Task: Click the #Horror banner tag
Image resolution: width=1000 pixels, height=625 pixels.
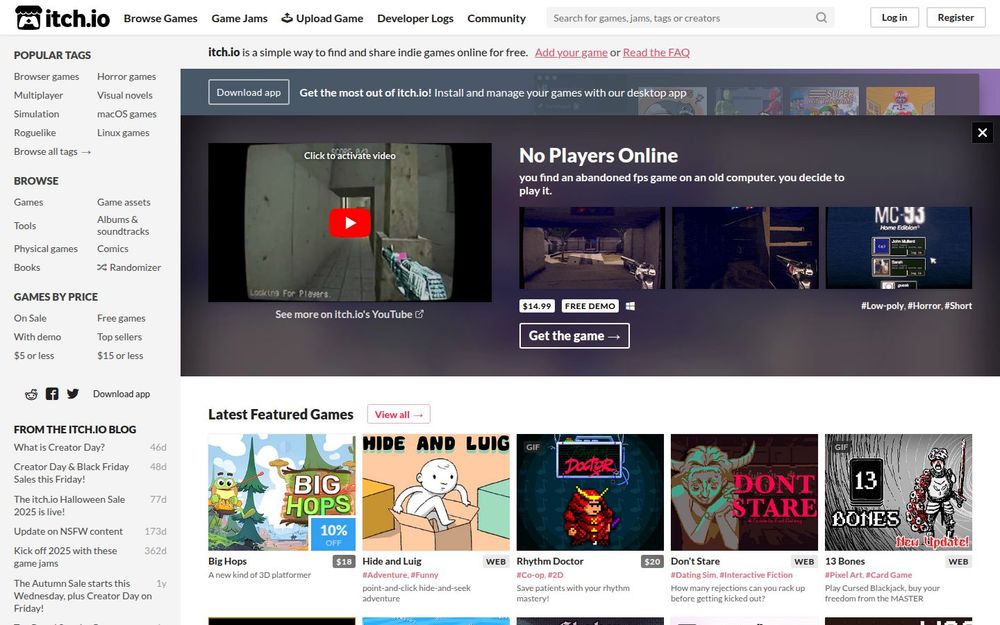Action: [925, 306]
